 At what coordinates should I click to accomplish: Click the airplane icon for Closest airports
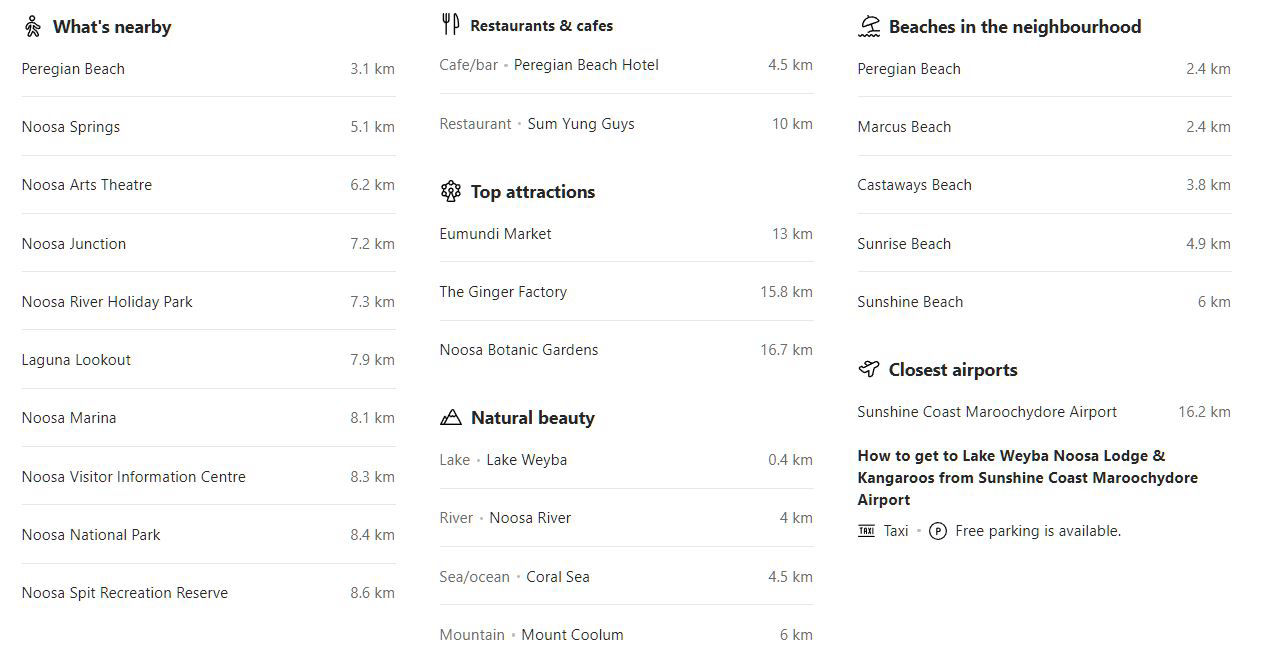coord(869,370)
